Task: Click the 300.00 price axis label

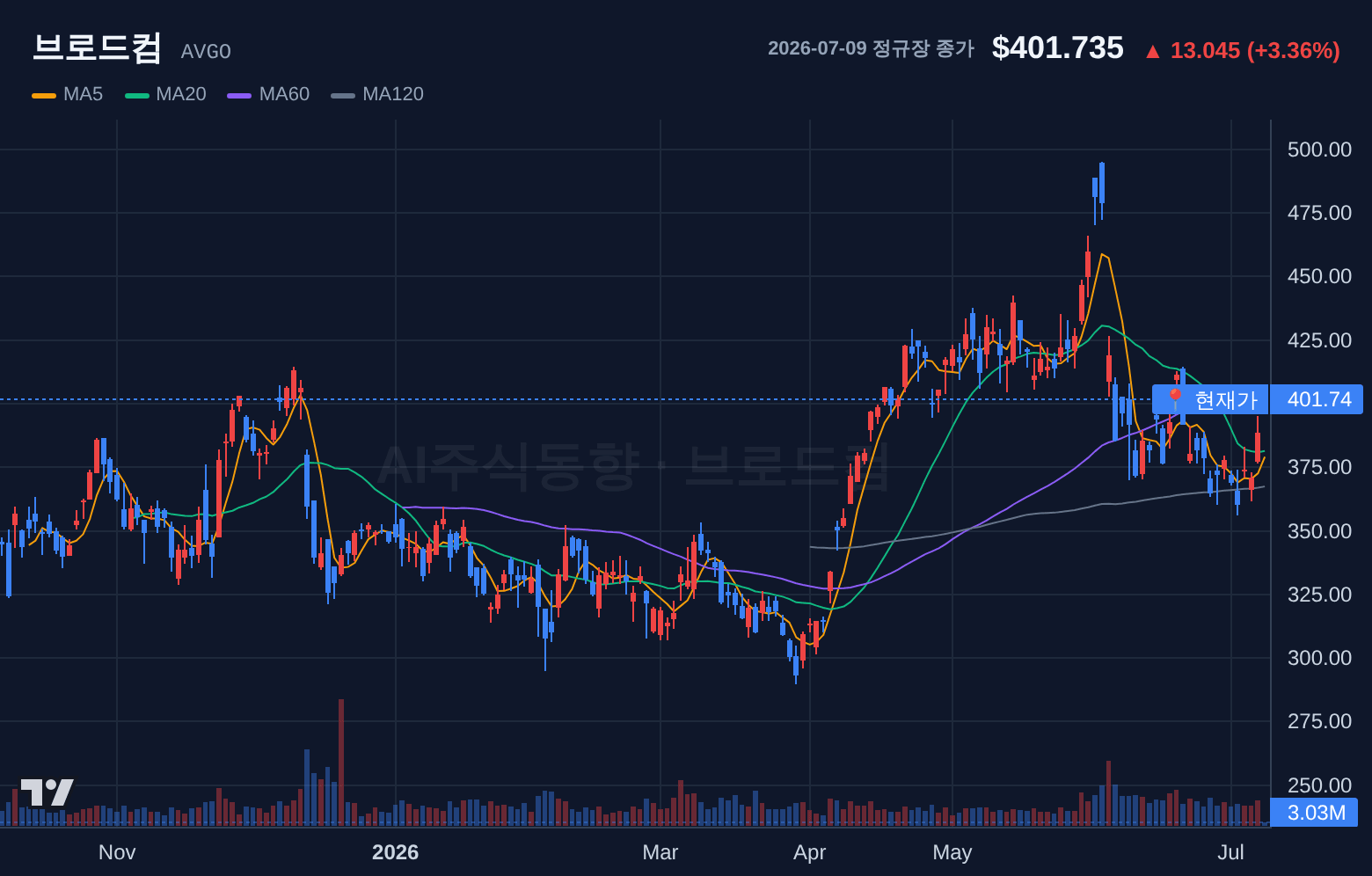Action: (x=1319, y=658)
